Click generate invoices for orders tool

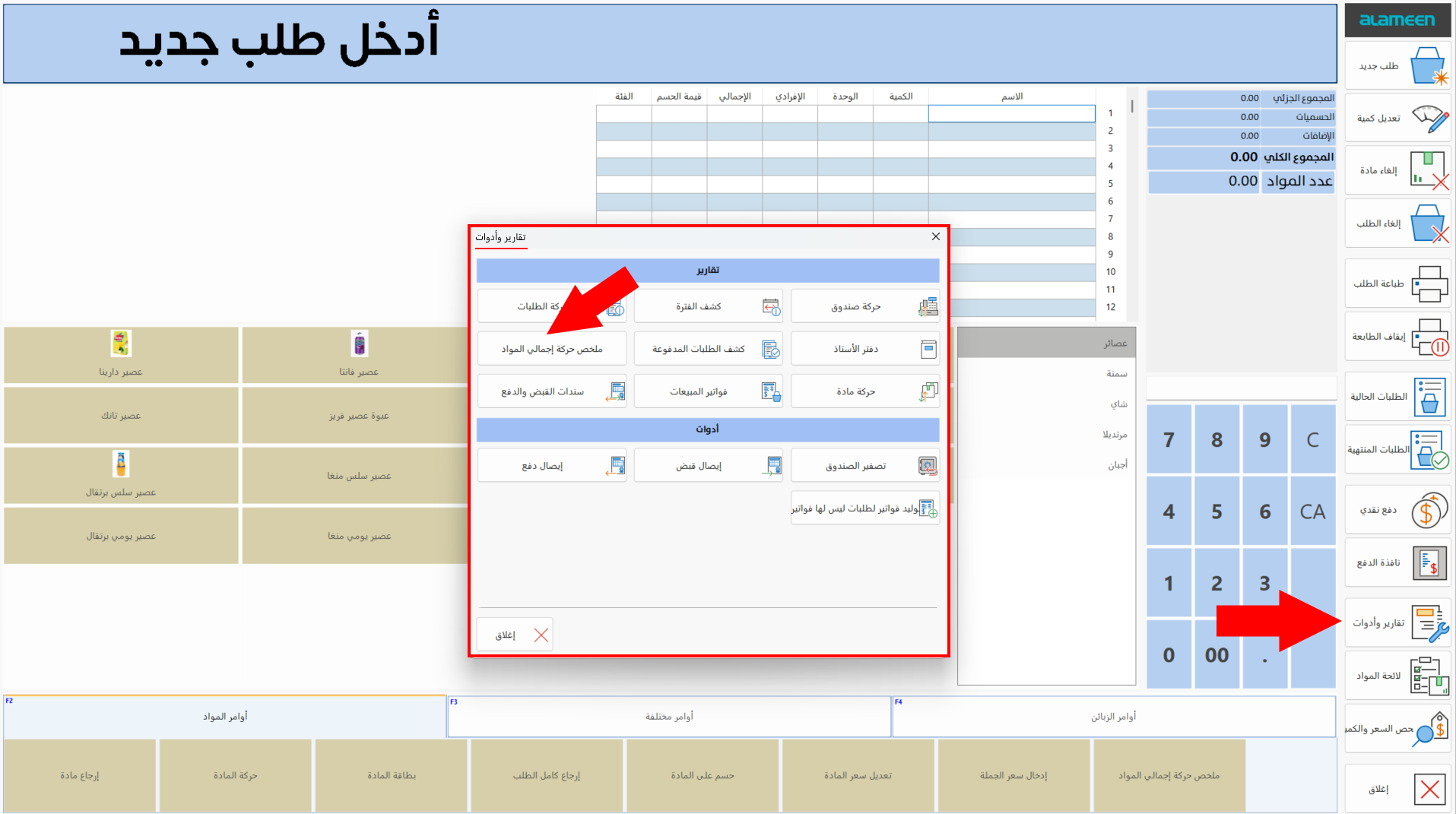point(865,508)
